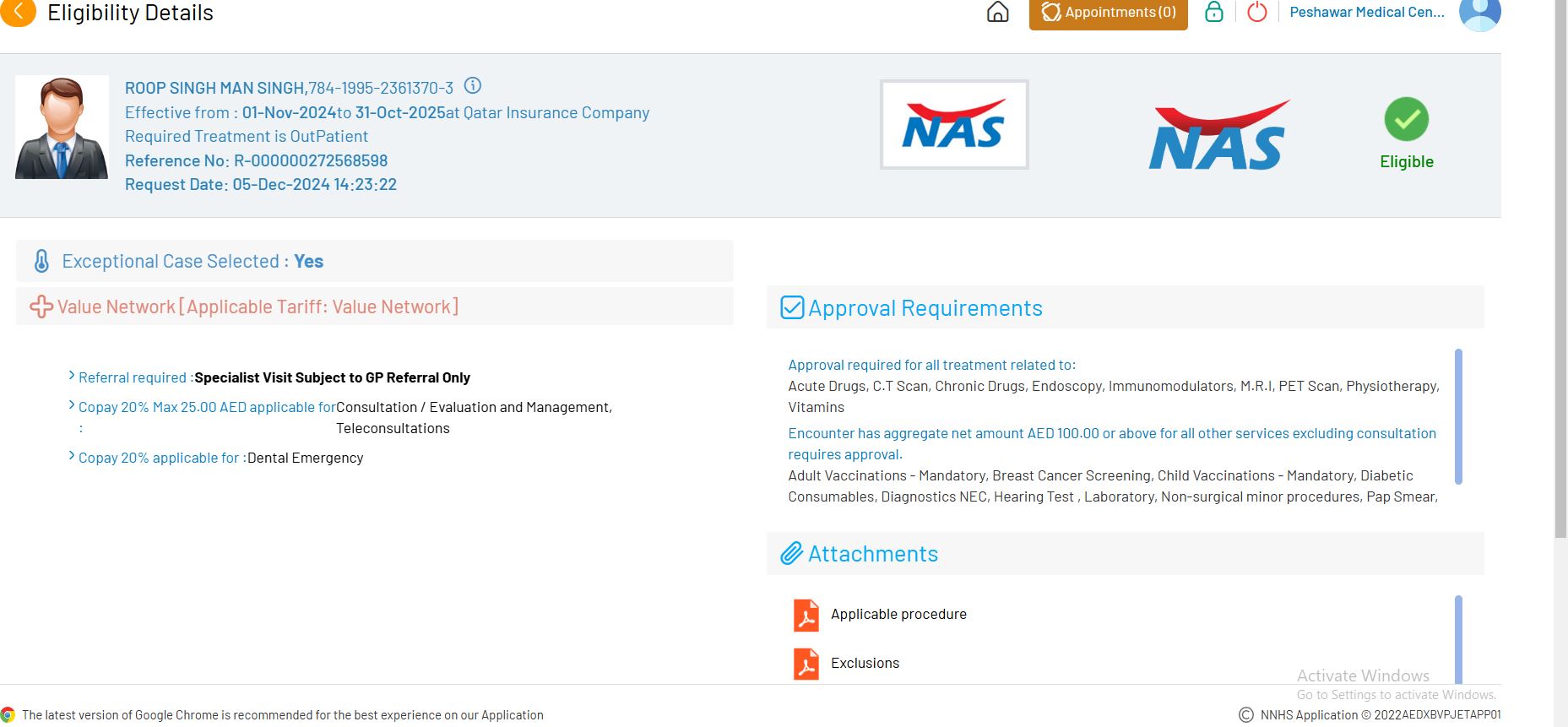The height and width of the screenshot is (727, 1568).
Task: Select the Request Date 05-Dec-2024 text
Action: tap(261, 184)
